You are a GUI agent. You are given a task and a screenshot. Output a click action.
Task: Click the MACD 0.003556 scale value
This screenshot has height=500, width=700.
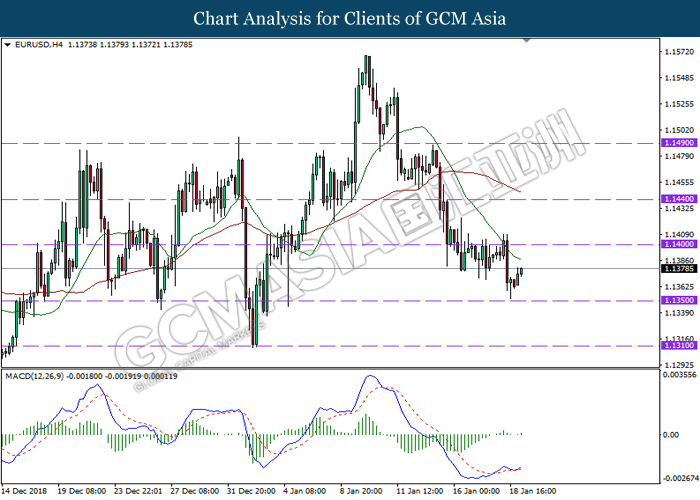coord(679,375)
